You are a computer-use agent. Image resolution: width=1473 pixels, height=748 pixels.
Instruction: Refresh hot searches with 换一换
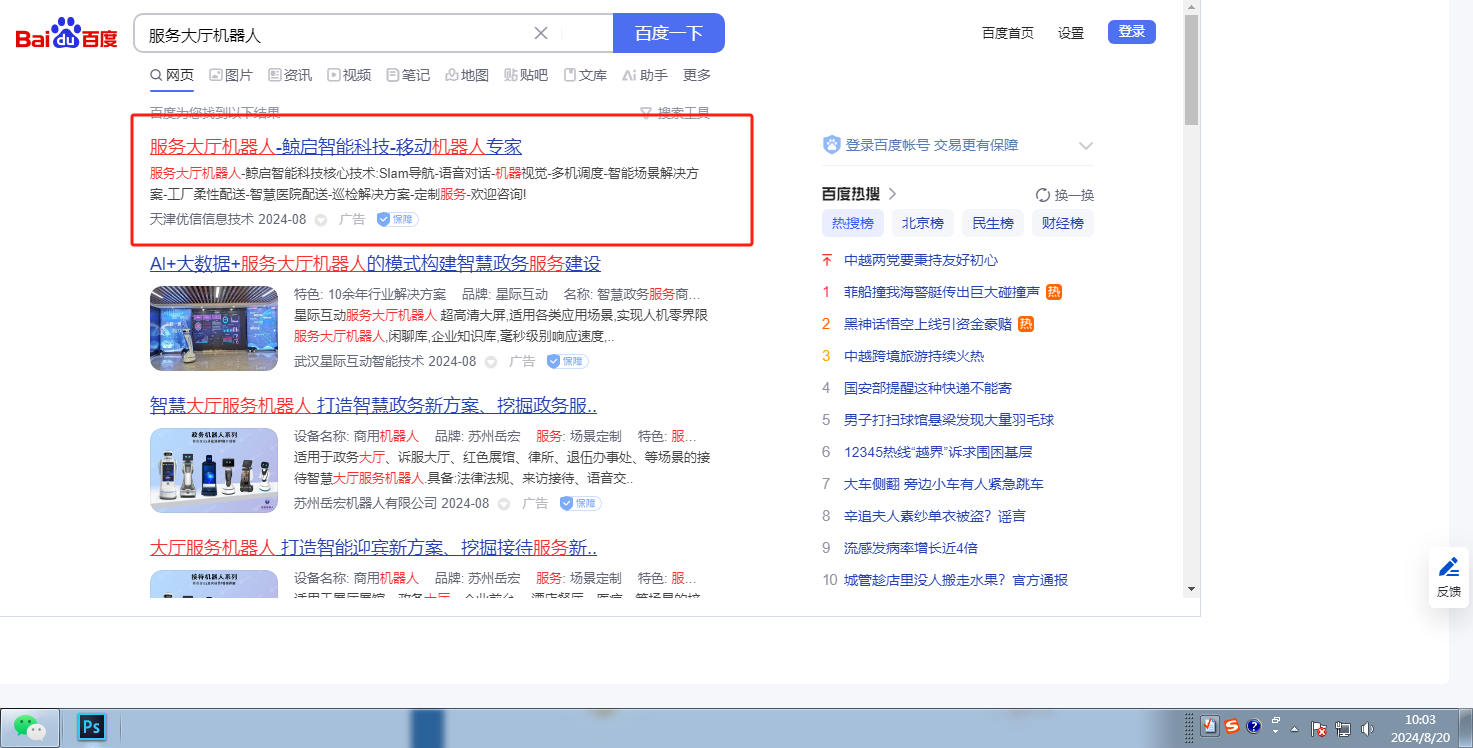(x=1065, y=195)
